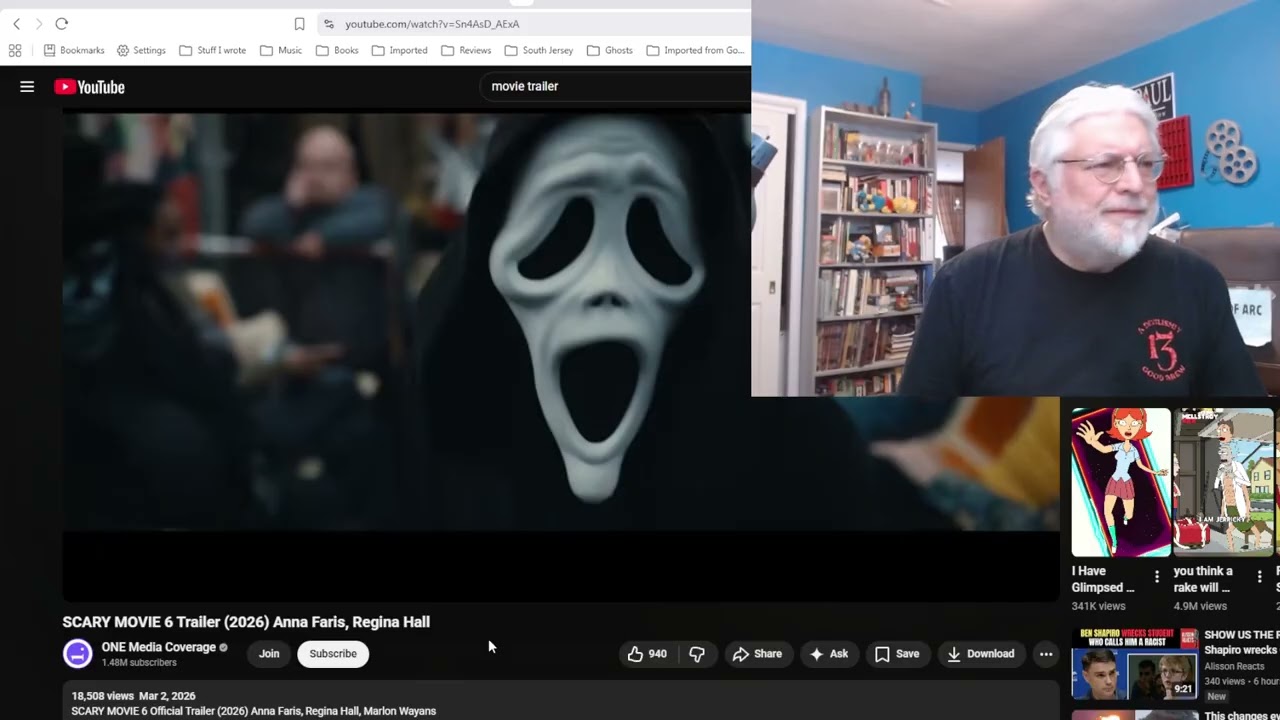This screenshot has height=720, width=1280.
Task: Open Music bookmark folder
Action: 280,50
